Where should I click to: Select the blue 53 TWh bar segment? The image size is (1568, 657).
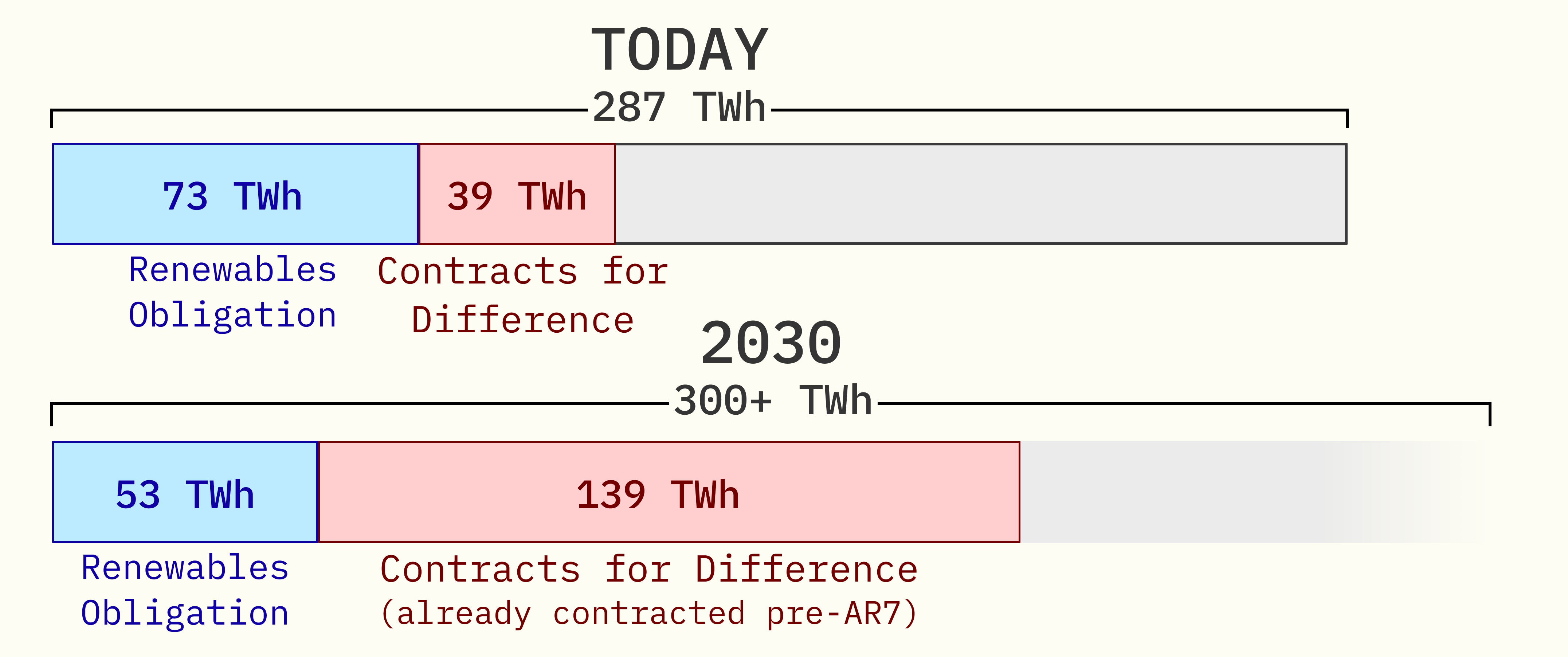point(185,492)
